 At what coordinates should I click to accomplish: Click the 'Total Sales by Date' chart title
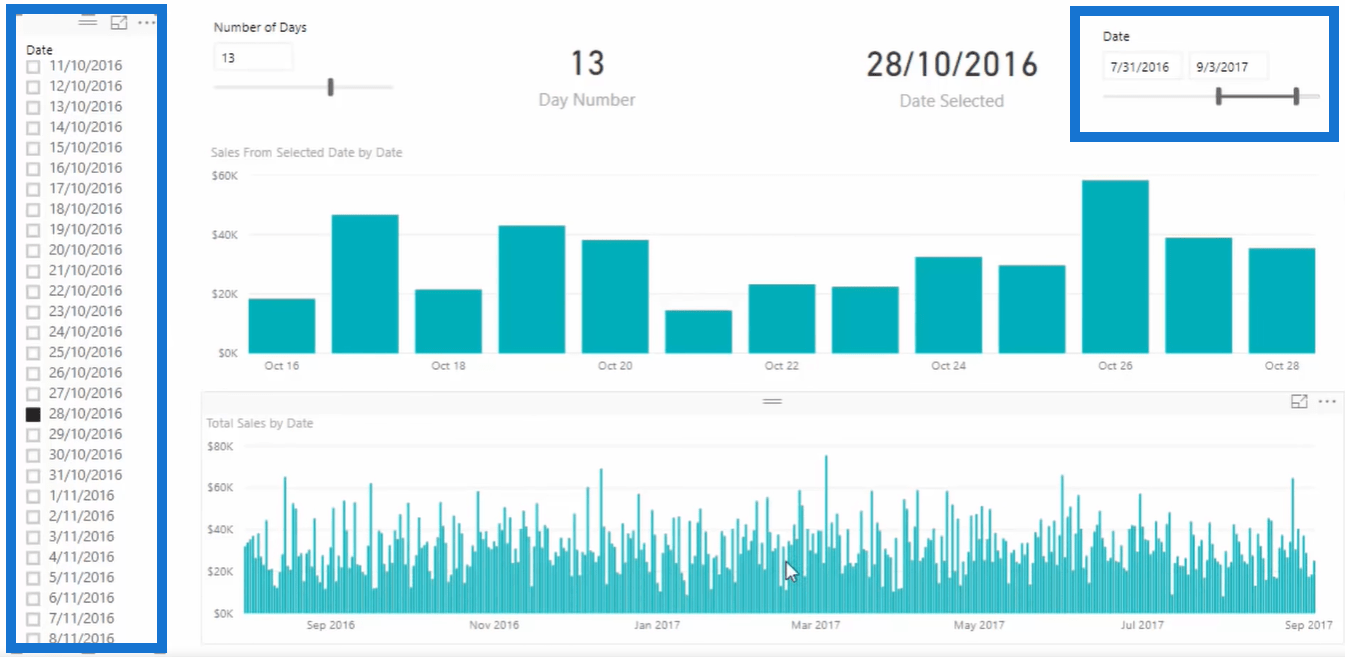click(260, 423)
